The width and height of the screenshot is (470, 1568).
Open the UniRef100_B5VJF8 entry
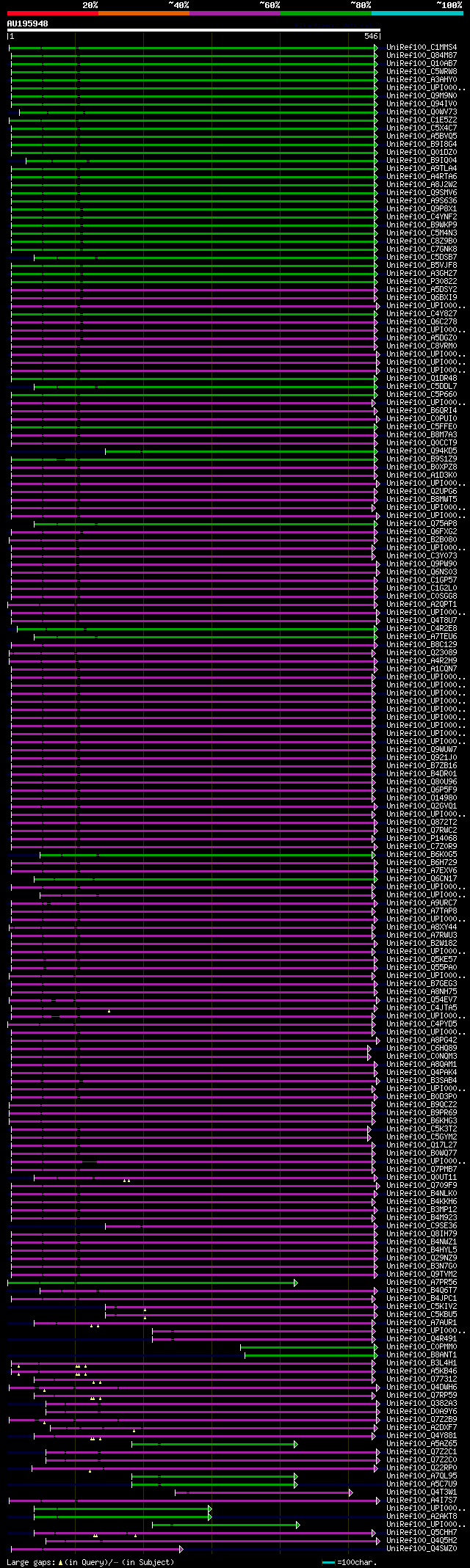click(x=422, y=266)
